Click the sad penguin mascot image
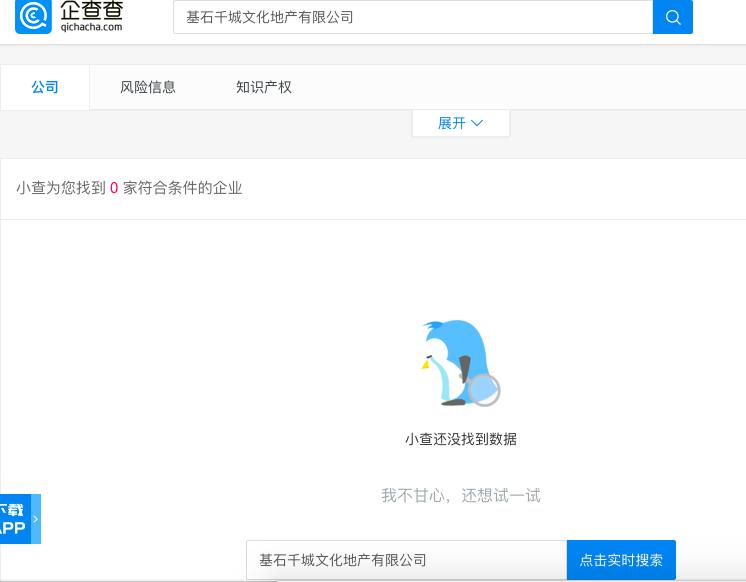746x582 pixels. pyautogui.click(x=461, y=363)
